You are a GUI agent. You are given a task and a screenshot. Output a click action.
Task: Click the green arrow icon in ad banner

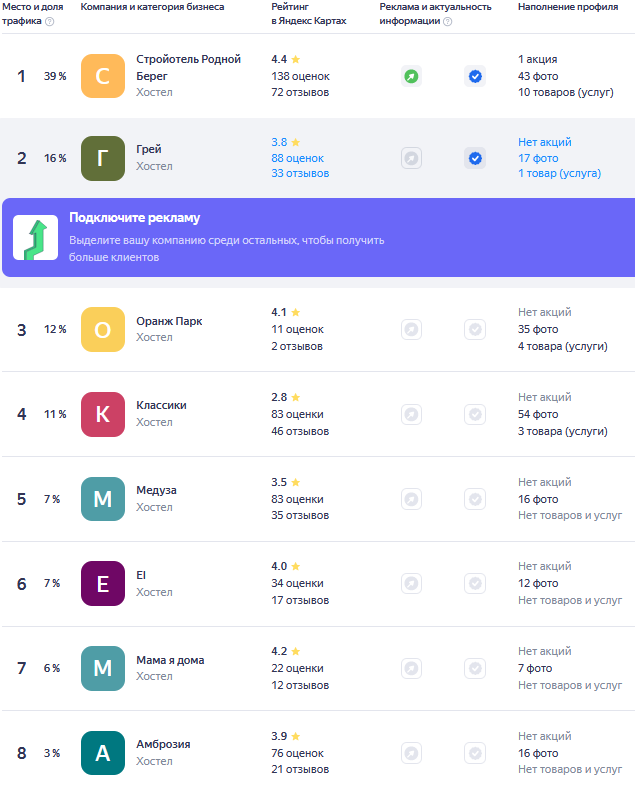click(36, 237)
